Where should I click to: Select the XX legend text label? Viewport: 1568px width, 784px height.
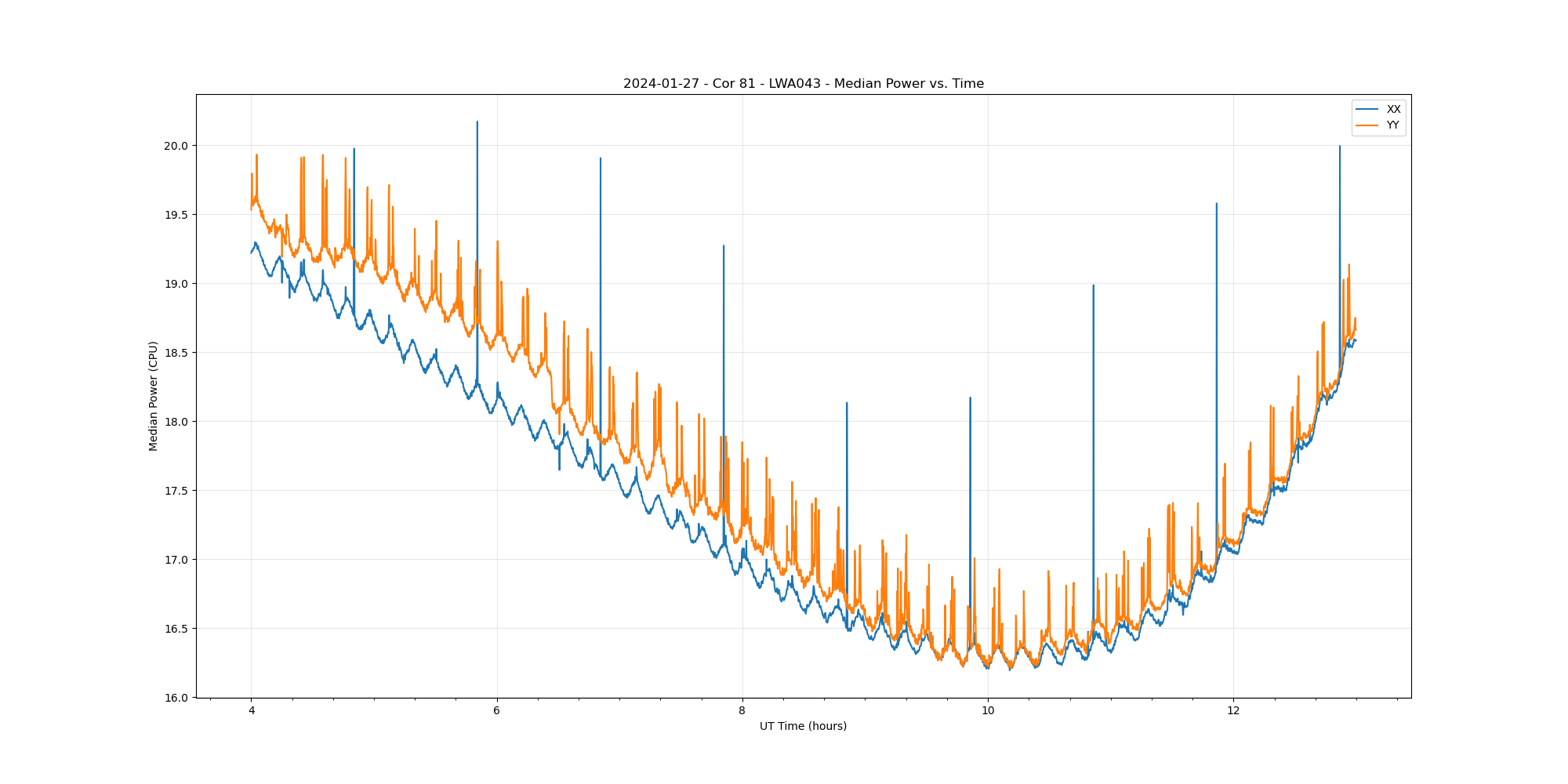click(1393, 109)
